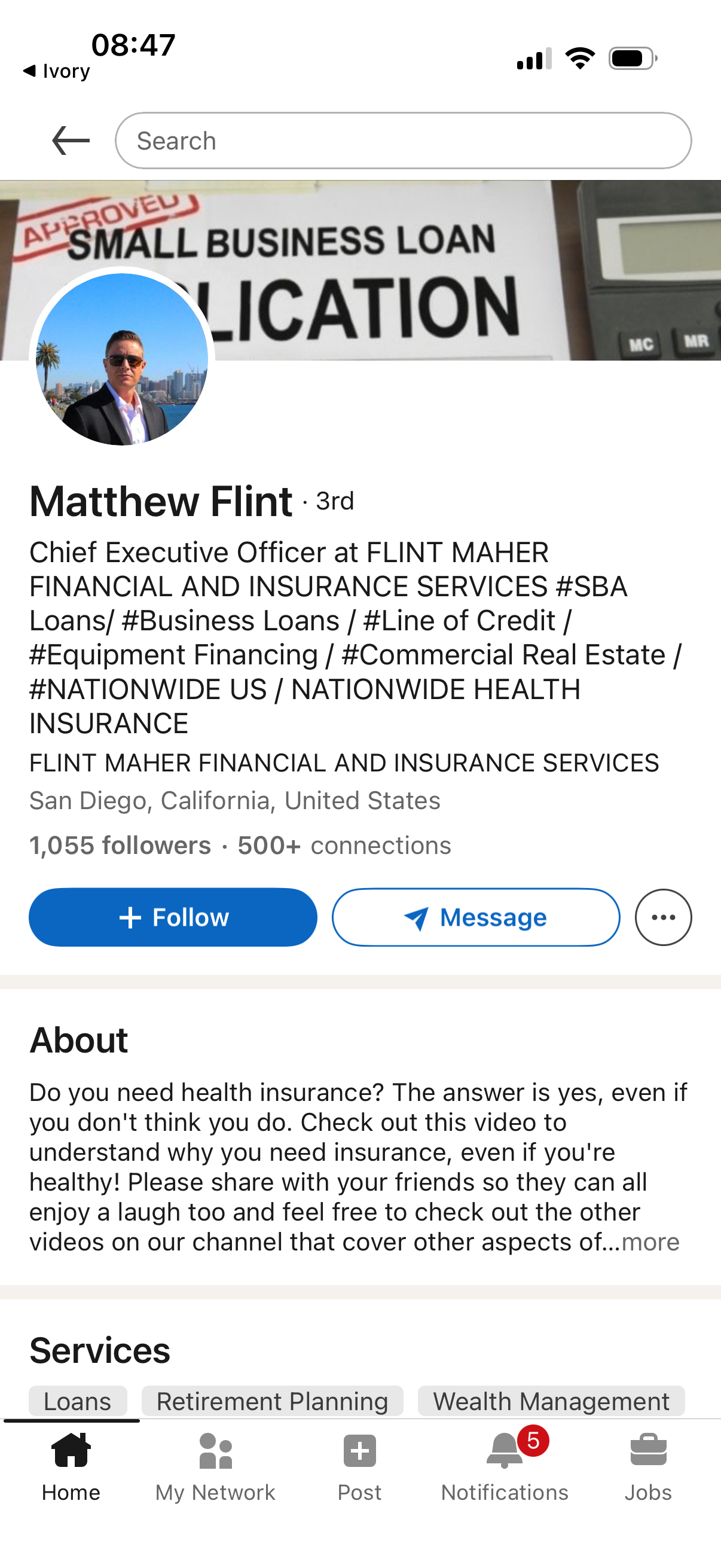This screenshot has width=721, height=1568.
Task: Open the 500+ connections link
Action: point(344,846)
